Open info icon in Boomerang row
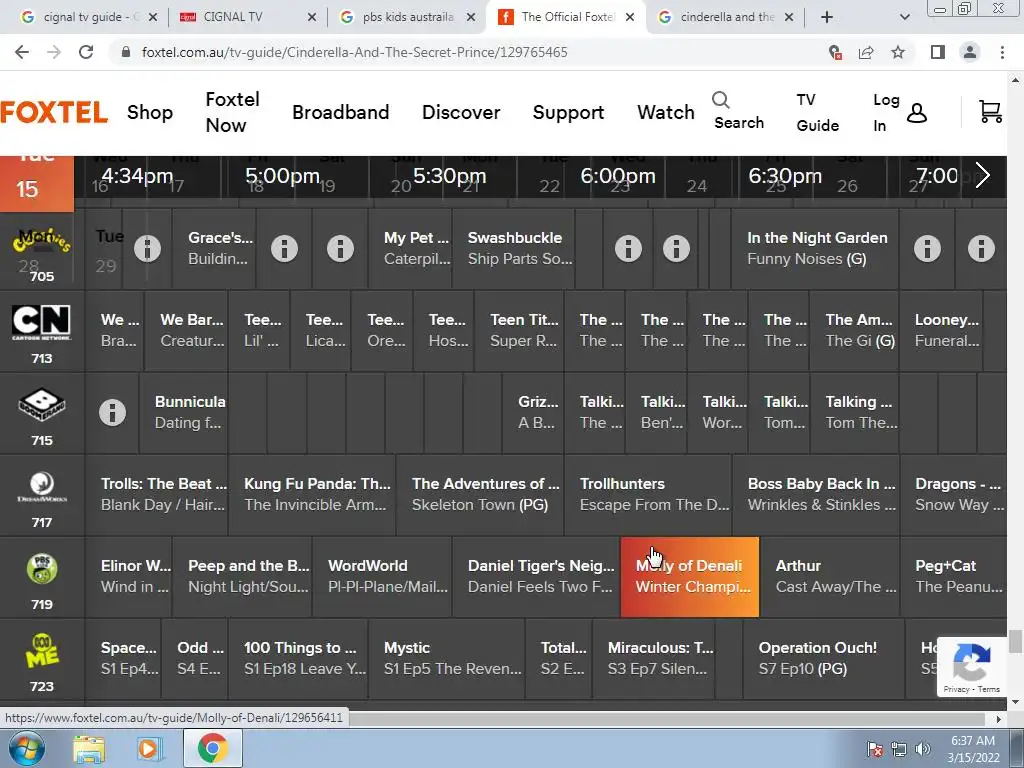 click(112, 413)
